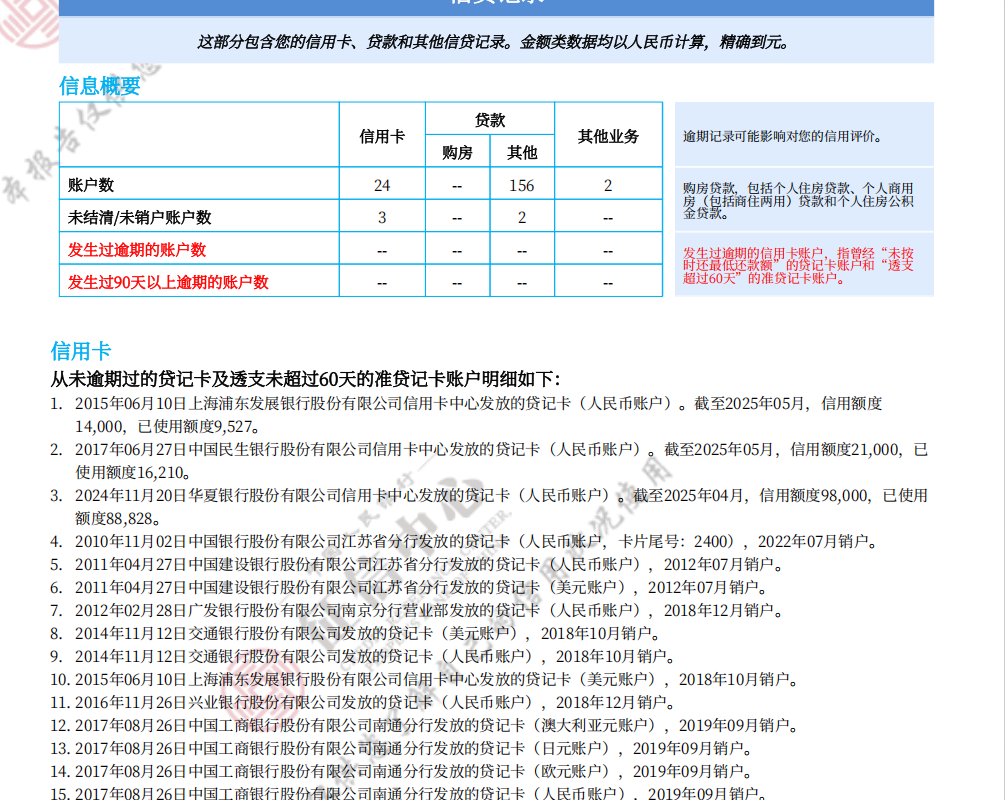Click the value 3 in the 未结清/未销户账户数 row
1005x800 pixels.
pos(382,218)
